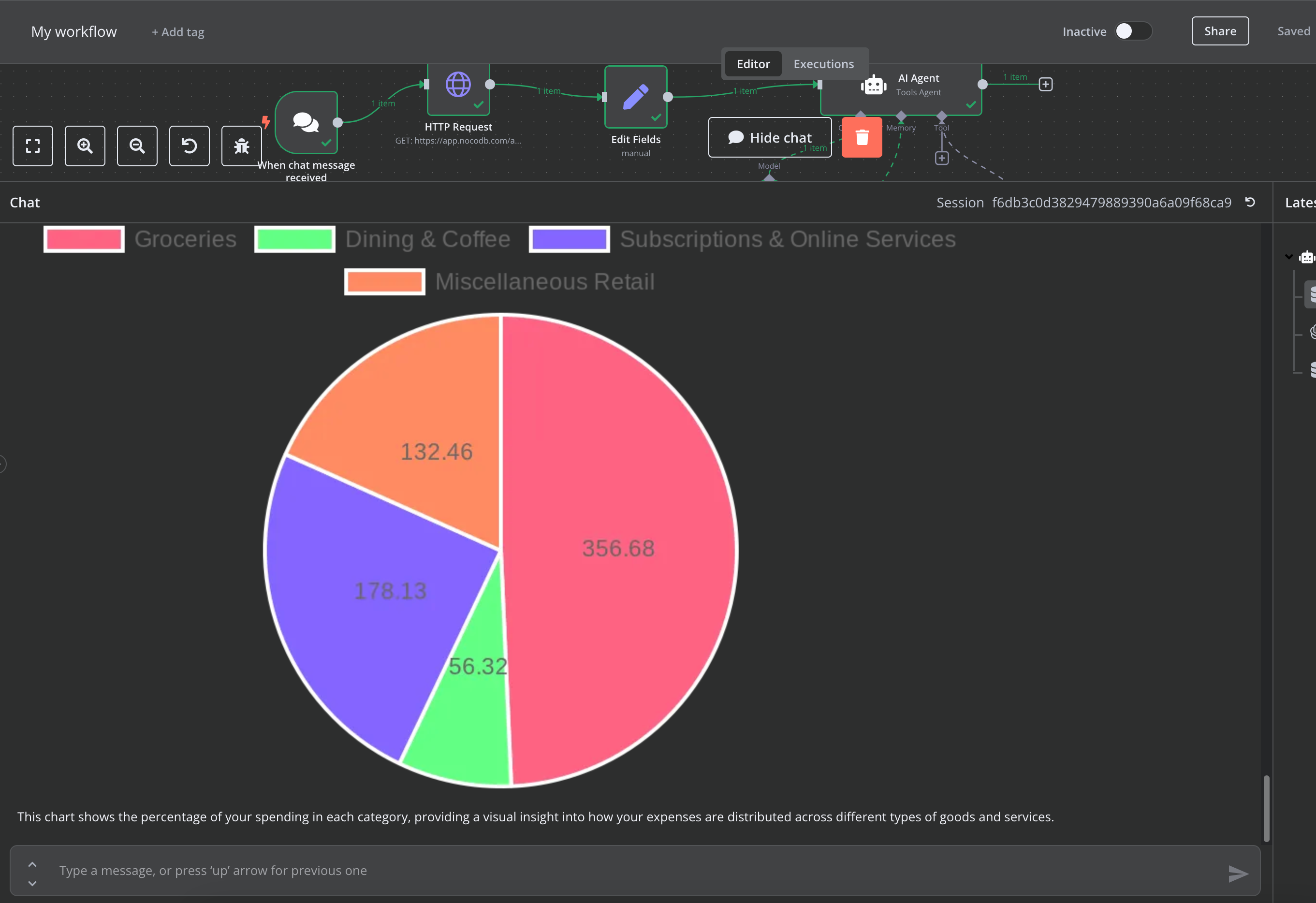
Task: Toggle the Editor tab view
Action: pos(753,63)
